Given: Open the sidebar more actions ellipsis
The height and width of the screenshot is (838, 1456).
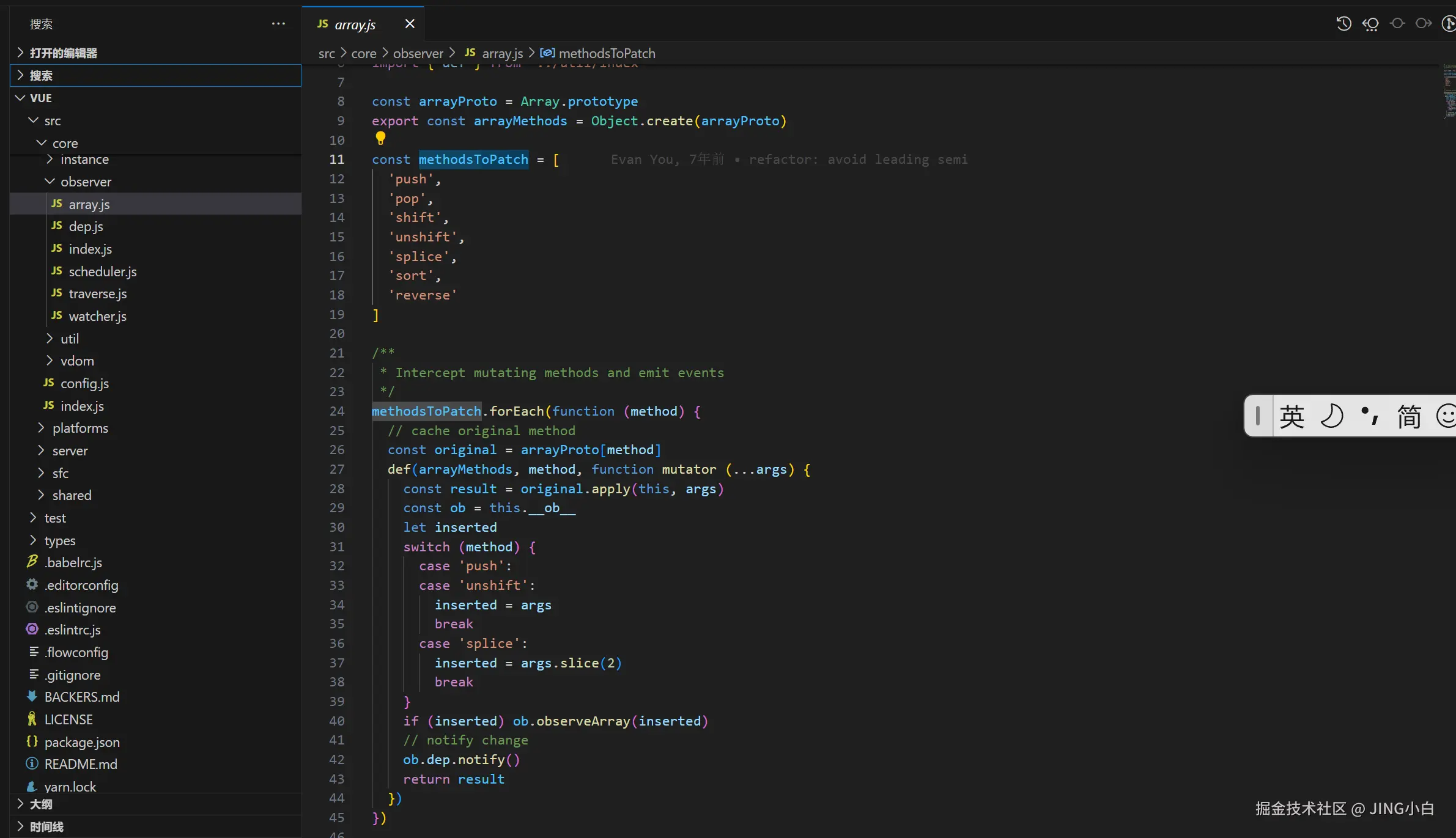Looking at the screenshot, I should (278, 24).
